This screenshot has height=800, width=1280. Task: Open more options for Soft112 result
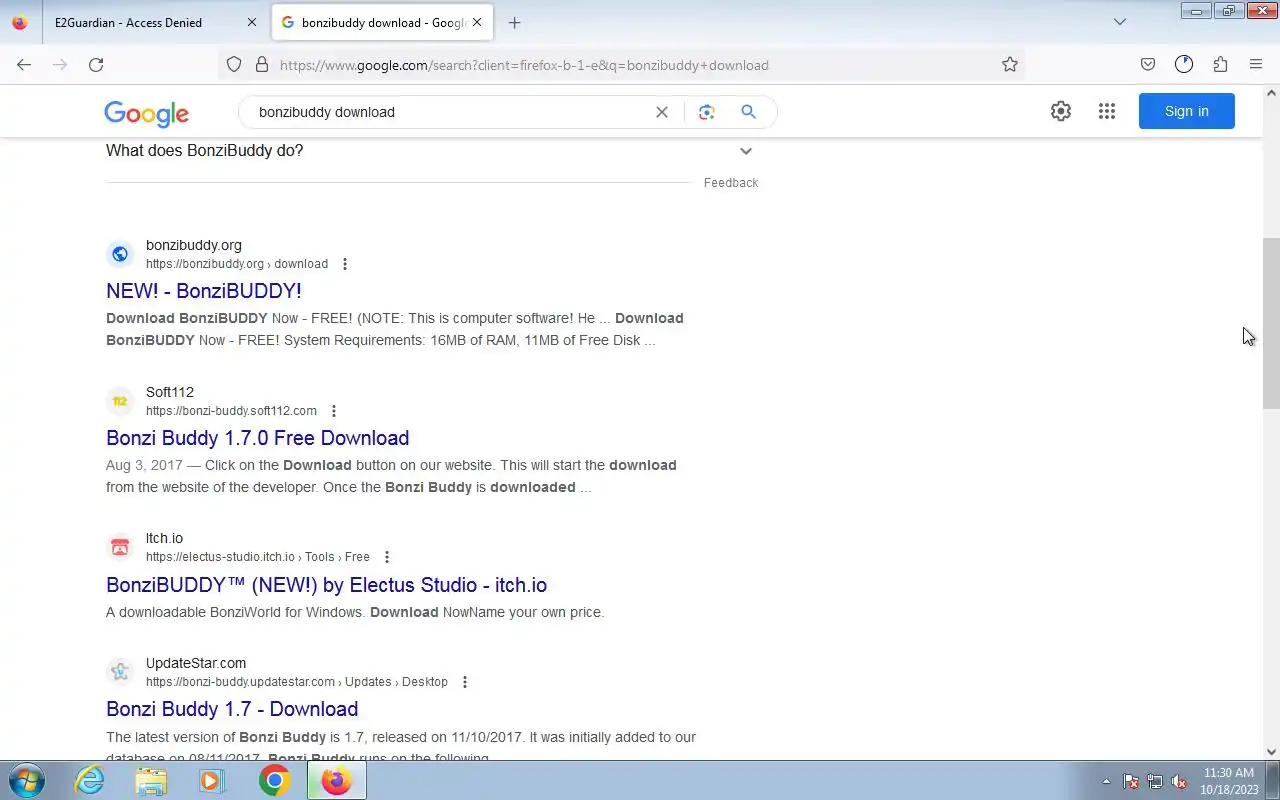point(334,411)
